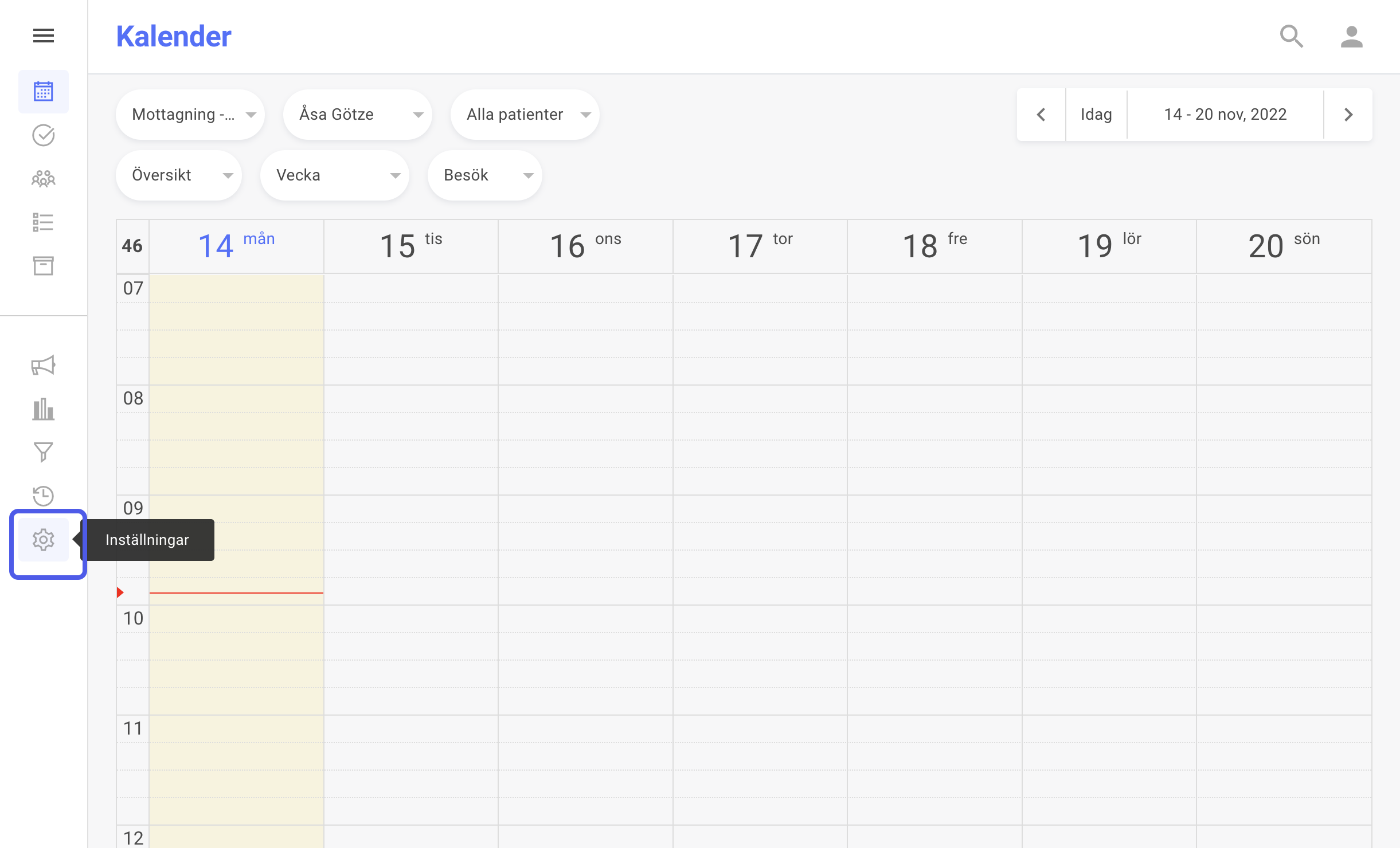1400x848 pixels.
Task: Select Friday 18 fre header
Action: point(934,246)
